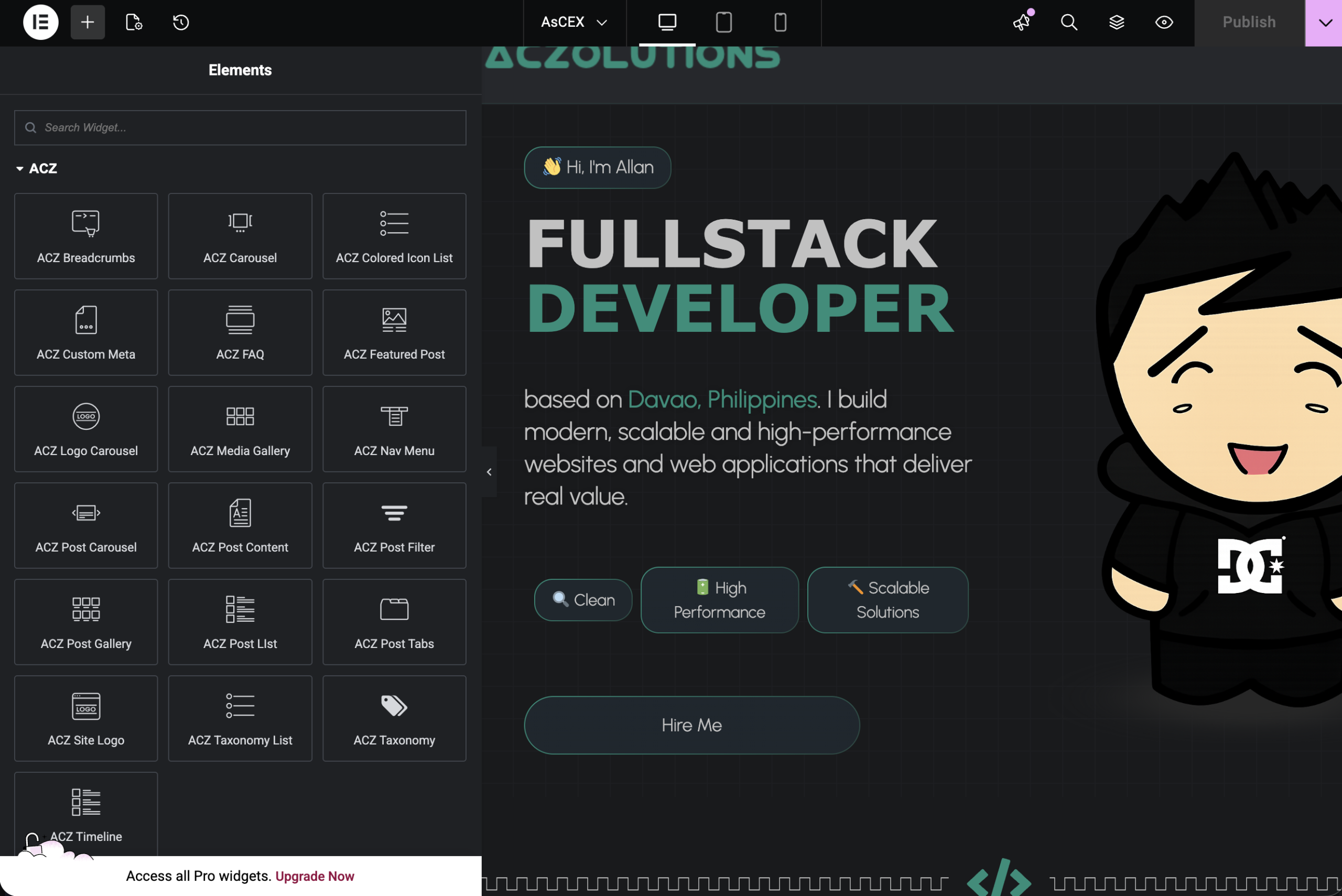Switch to desktop view mode
The image size is (1342, 896).
point(667,23)
